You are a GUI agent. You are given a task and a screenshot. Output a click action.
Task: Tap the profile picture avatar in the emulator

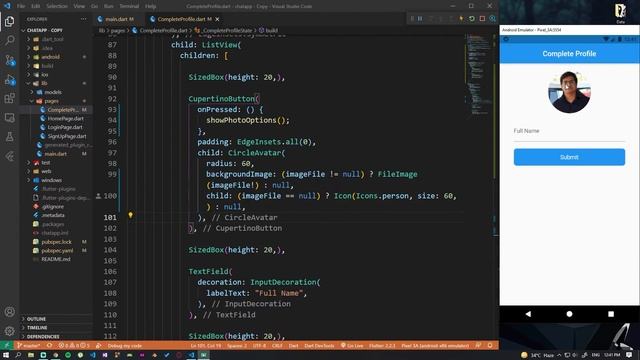point(569,91)
